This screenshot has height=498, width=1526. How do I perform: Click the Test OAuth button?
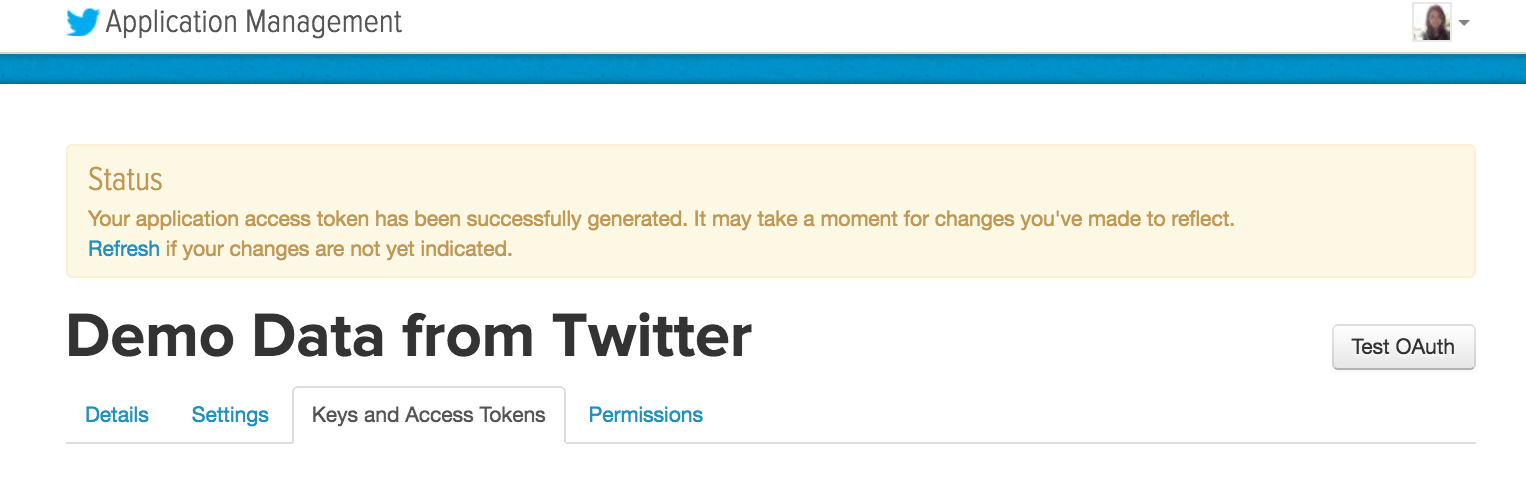click(1403, 347)
